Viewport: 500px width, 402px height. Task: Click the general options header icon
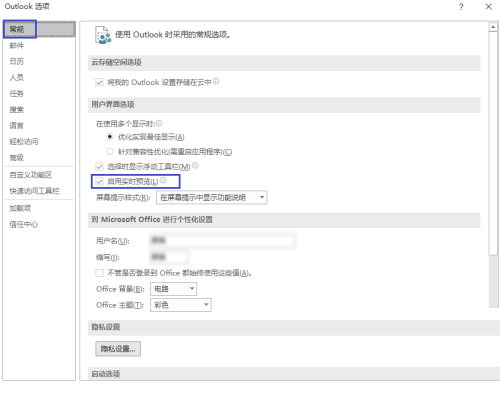pos(103,35)
